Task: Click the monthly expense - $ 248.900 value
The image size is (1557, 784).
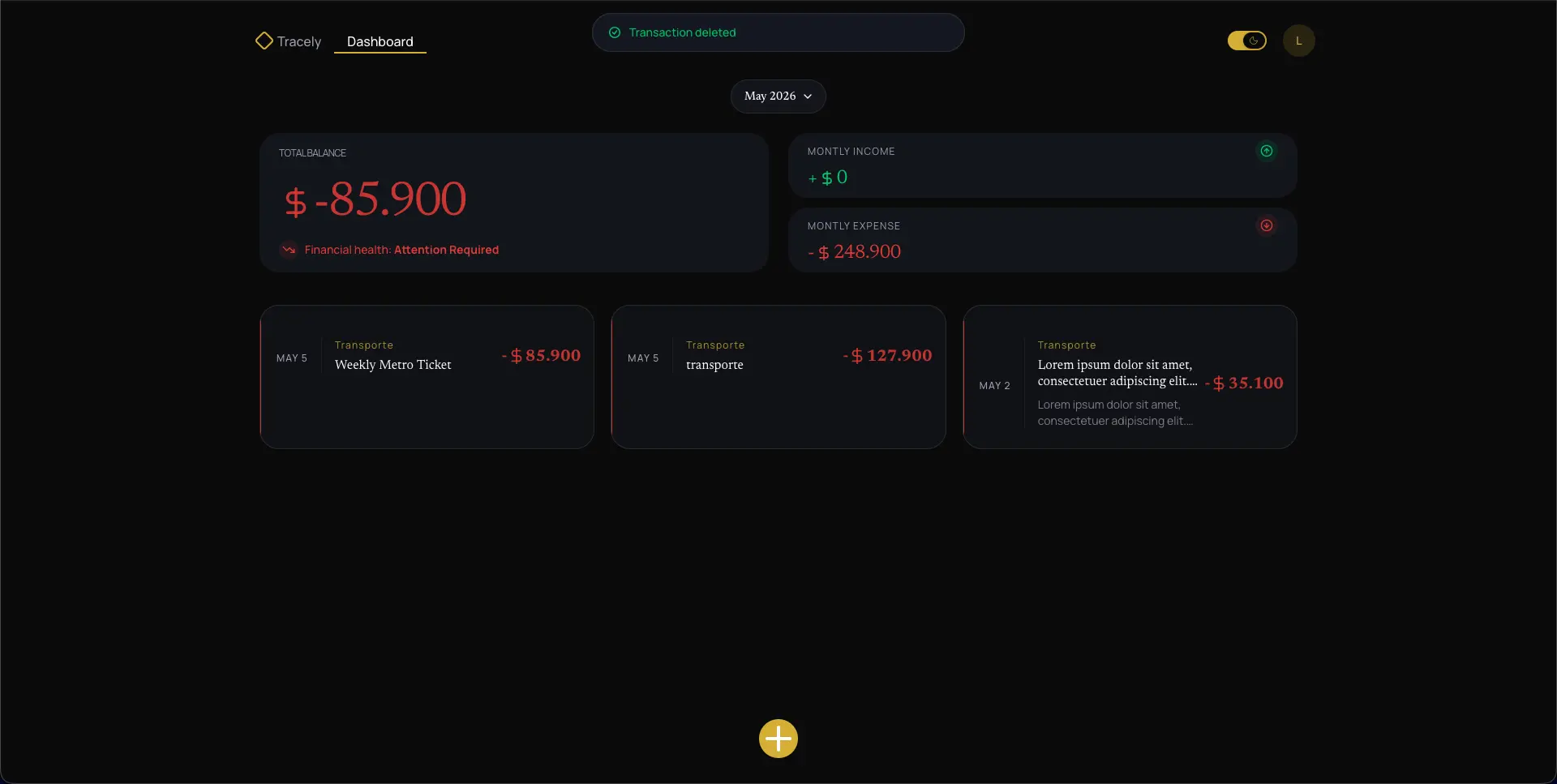Action: 854,252
